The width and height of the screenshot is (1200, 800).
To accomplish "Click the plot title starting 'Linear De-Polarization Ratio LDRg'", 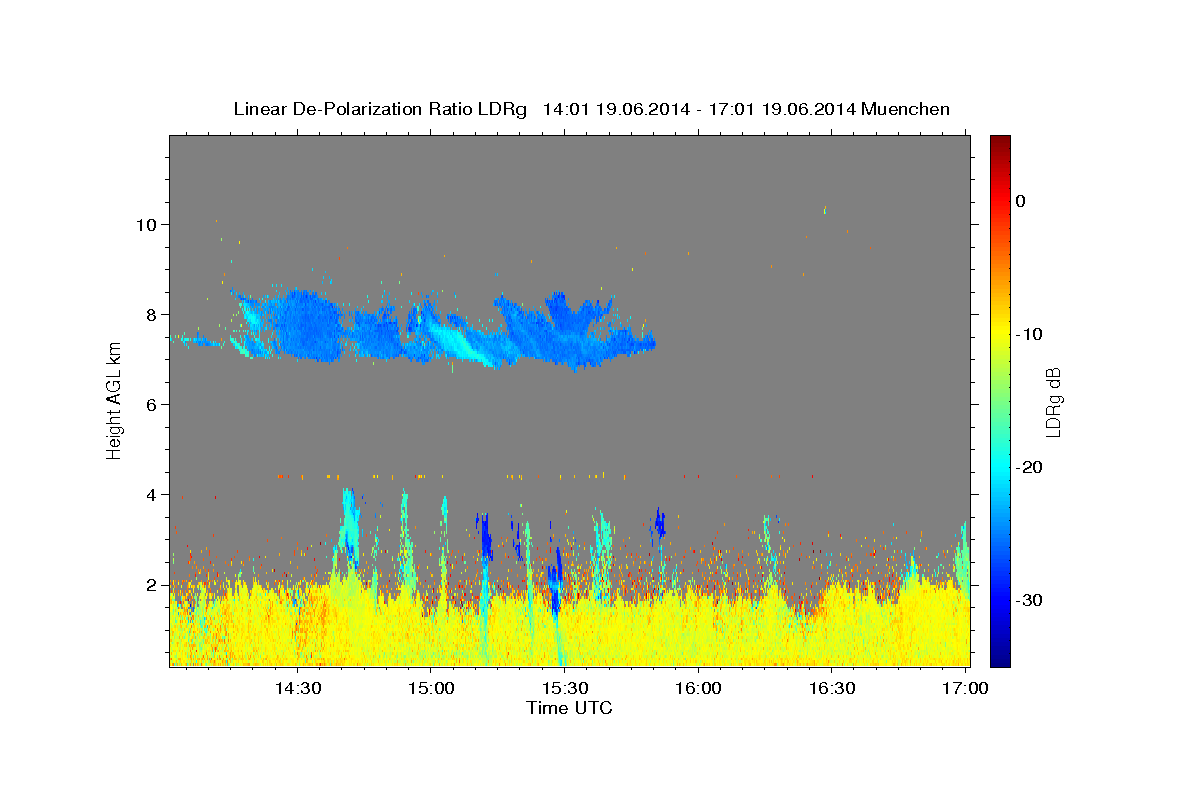I will [x=591, y=109].
